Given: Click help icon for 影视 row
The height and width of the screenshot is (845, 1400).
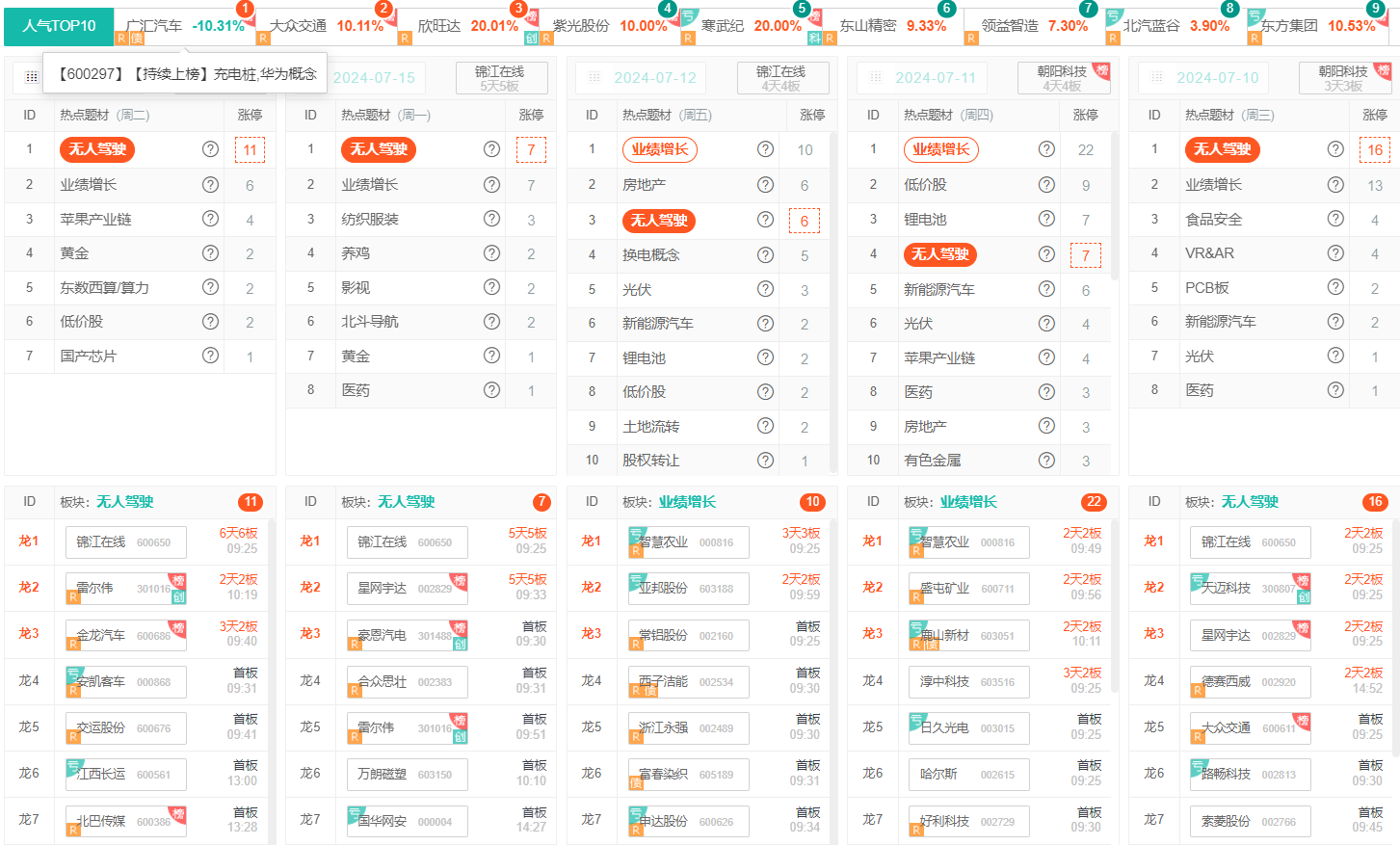Looking at the screenshot, I should click(491, 287).
